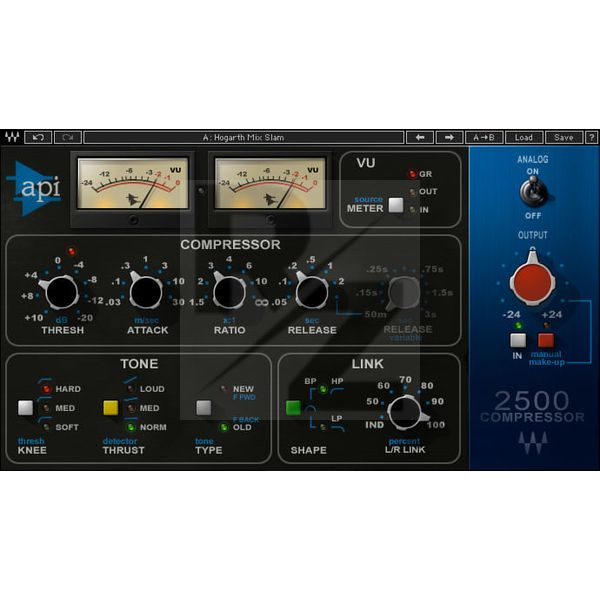Click the -20 mark on Thresh dial
This screenshot has height=600, width=600.
85,318
